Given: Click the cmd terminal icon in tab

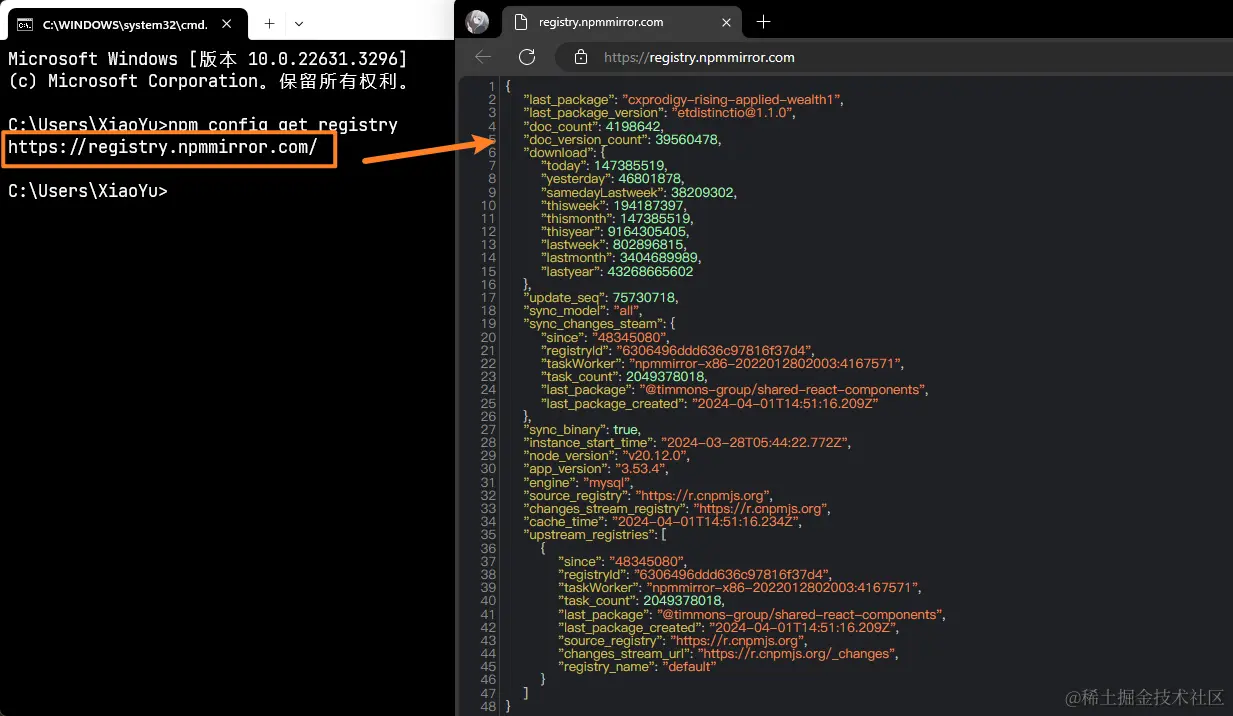Looking at the screenshot, I should (x=25, y=23).
